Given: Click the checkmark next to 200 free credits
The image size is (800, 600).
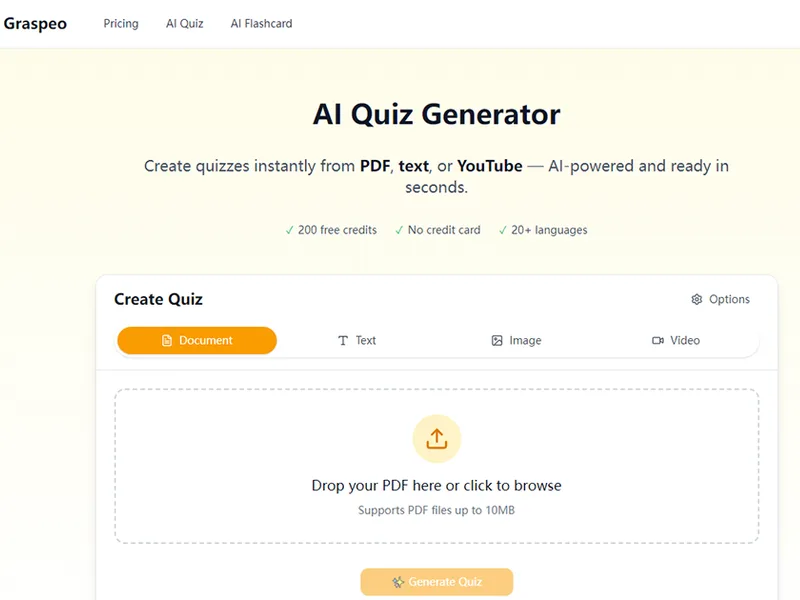Looking at the screenshot, I should pos(289,231).
